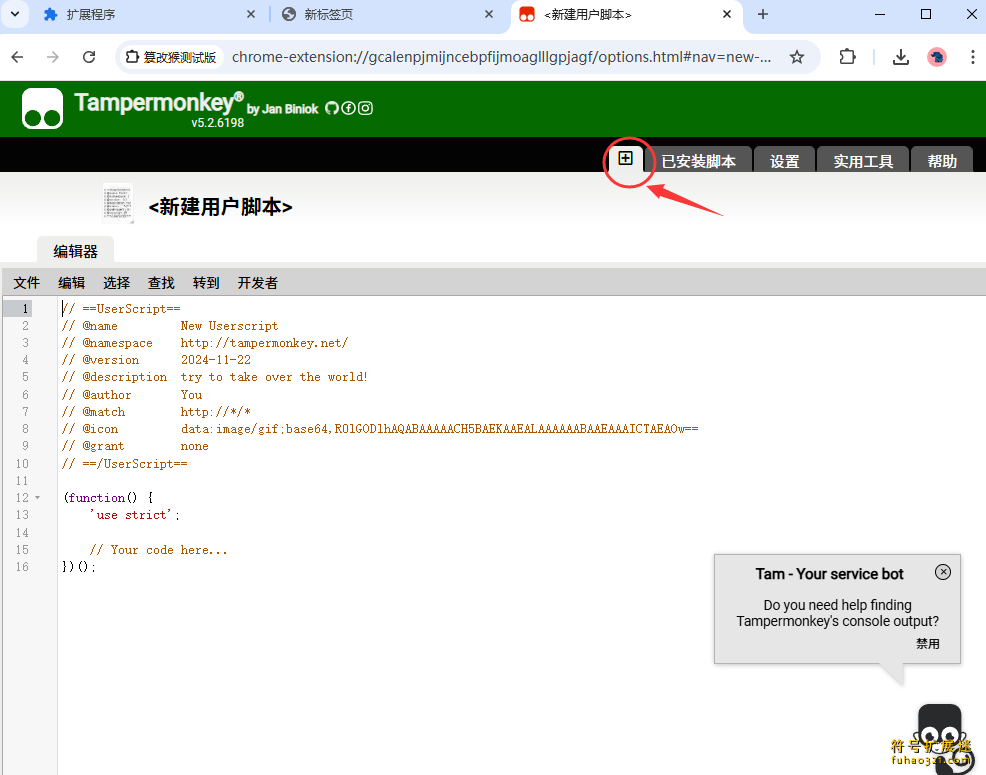Screen dimensions: 986x775
Task: Click the extensions puzzle icon in toolbar
Action: point(847,57)
